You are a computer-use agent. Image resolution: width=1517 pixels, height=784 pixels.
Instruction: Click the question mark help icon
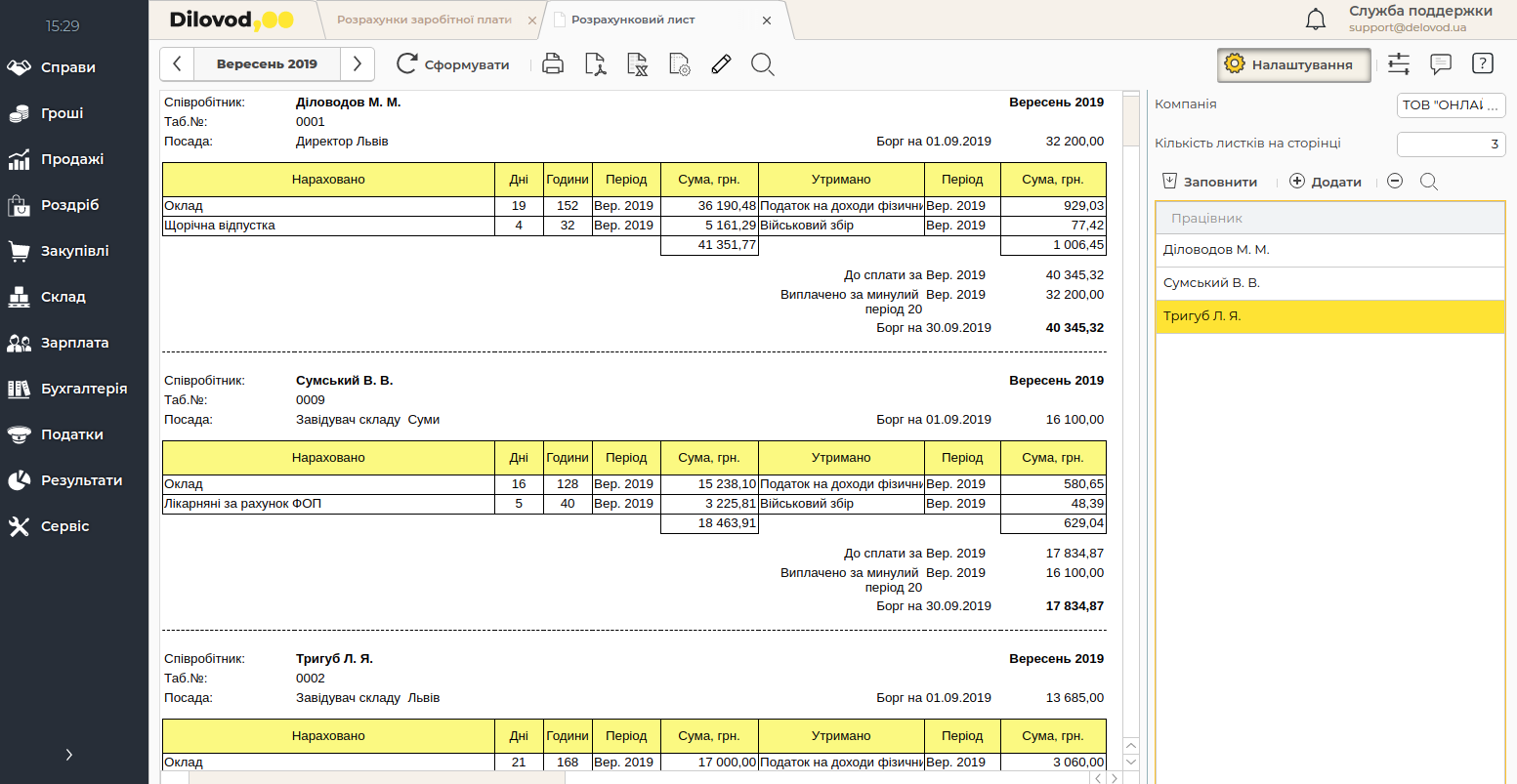(x=1482, y=64)
